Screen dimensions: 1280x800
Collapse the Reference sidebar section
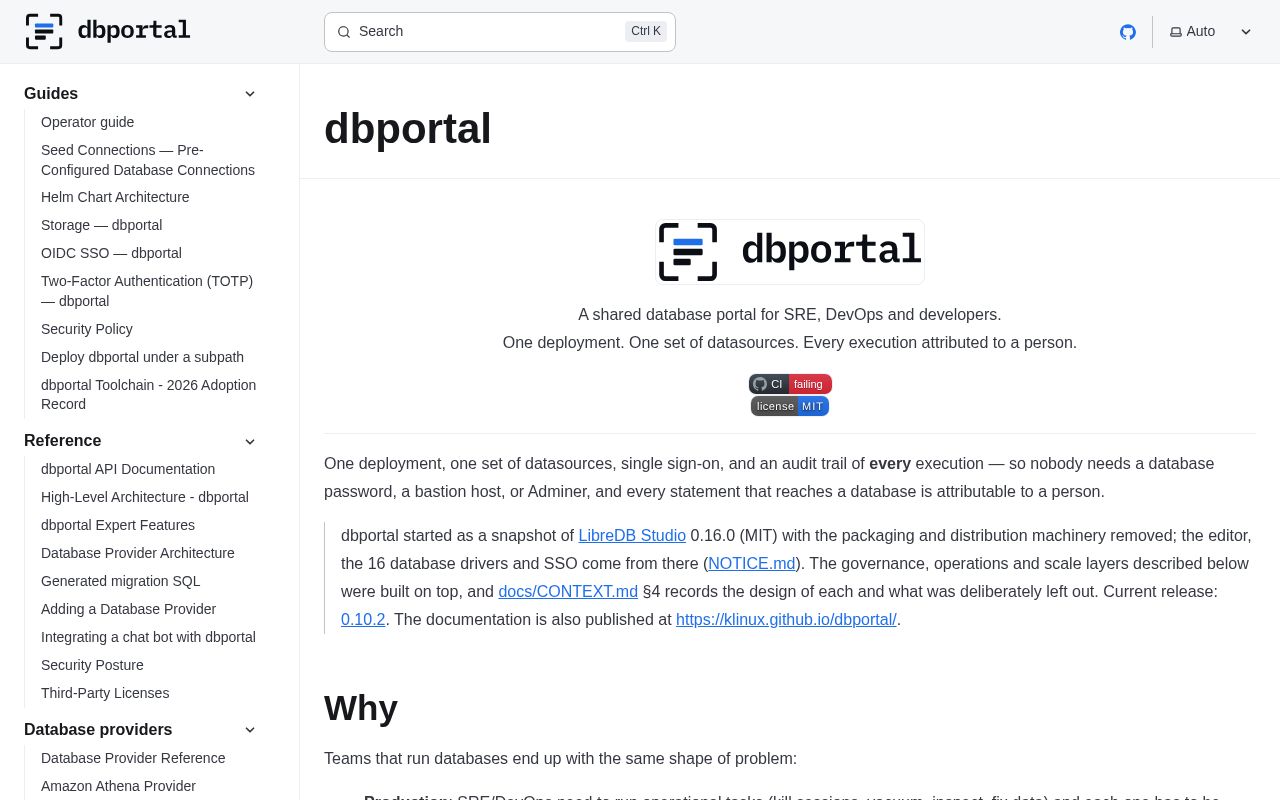click(250, 441)
